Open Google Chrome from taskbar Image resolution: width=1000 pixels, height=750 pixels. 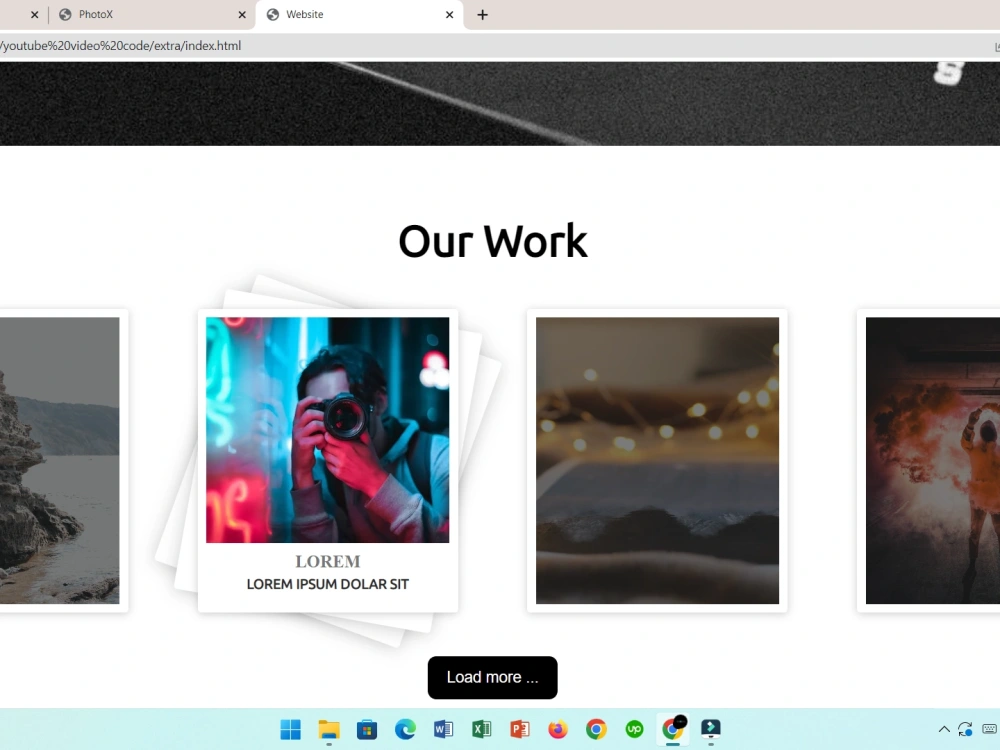(596, 729)
